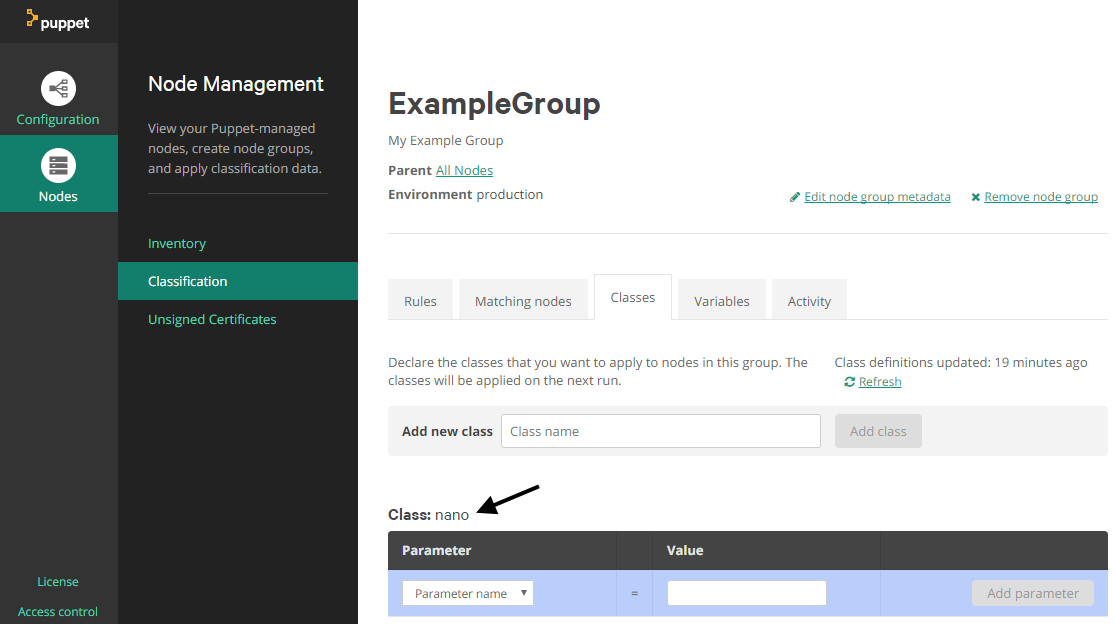
Task: Click the X icon beside Remove node group
Action: pos(976,197)
